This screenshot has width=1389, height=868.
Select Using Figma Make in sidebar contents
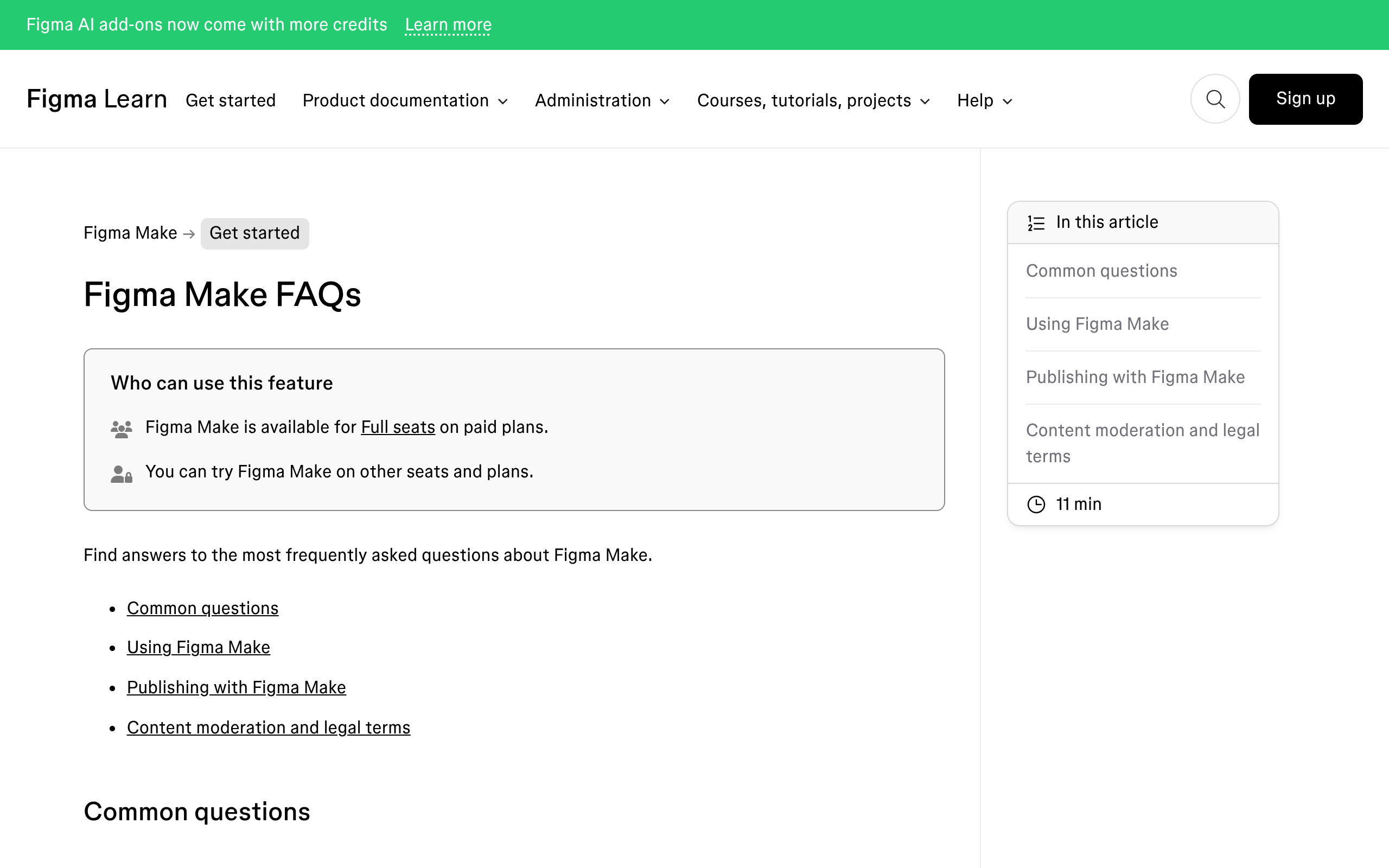[1098, 324]
